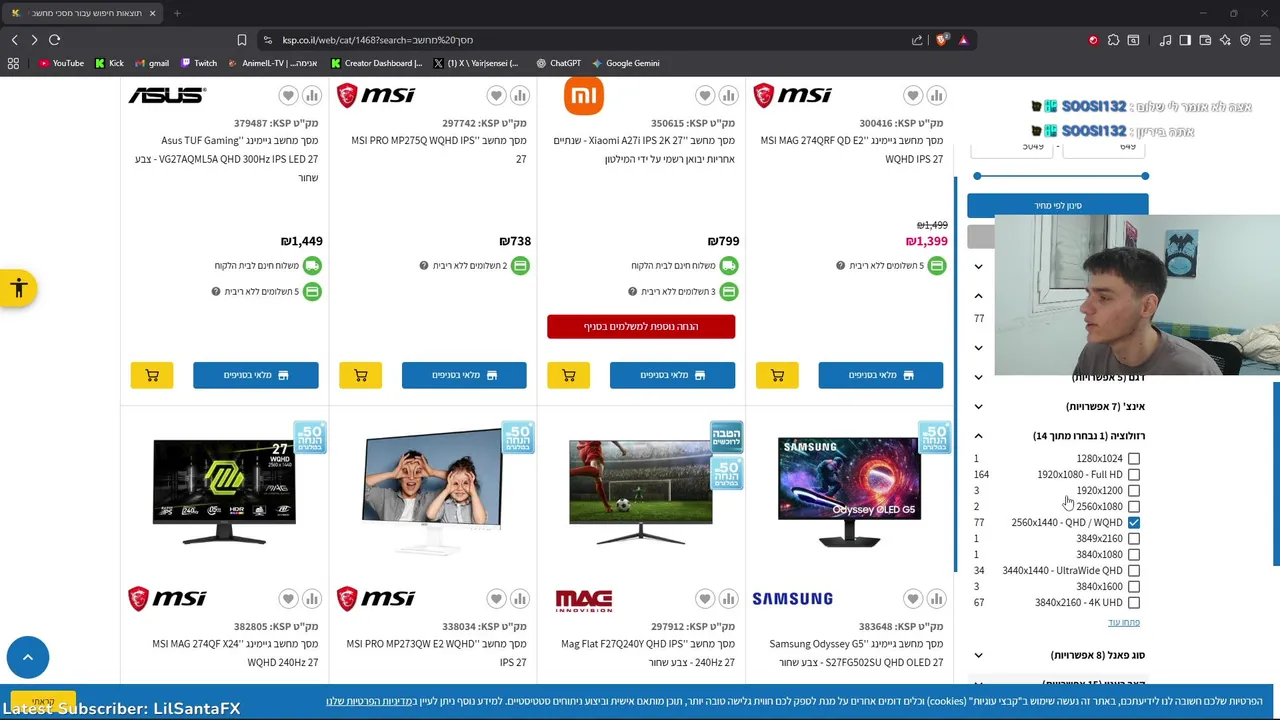The height and width of the screenshot is (720, 1280).
Task: Share this page from address bar
Action: coord(917,40)
